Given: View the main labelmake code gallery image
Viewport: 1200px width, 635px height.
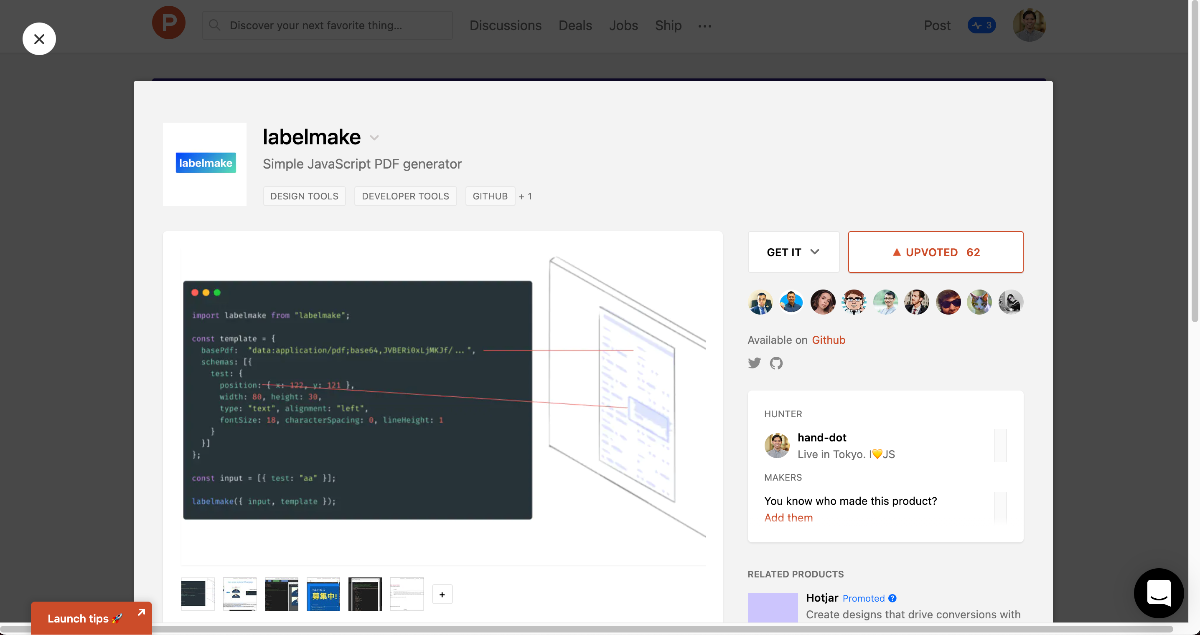Looking at the screenshot, I should [x=443, y=400].
